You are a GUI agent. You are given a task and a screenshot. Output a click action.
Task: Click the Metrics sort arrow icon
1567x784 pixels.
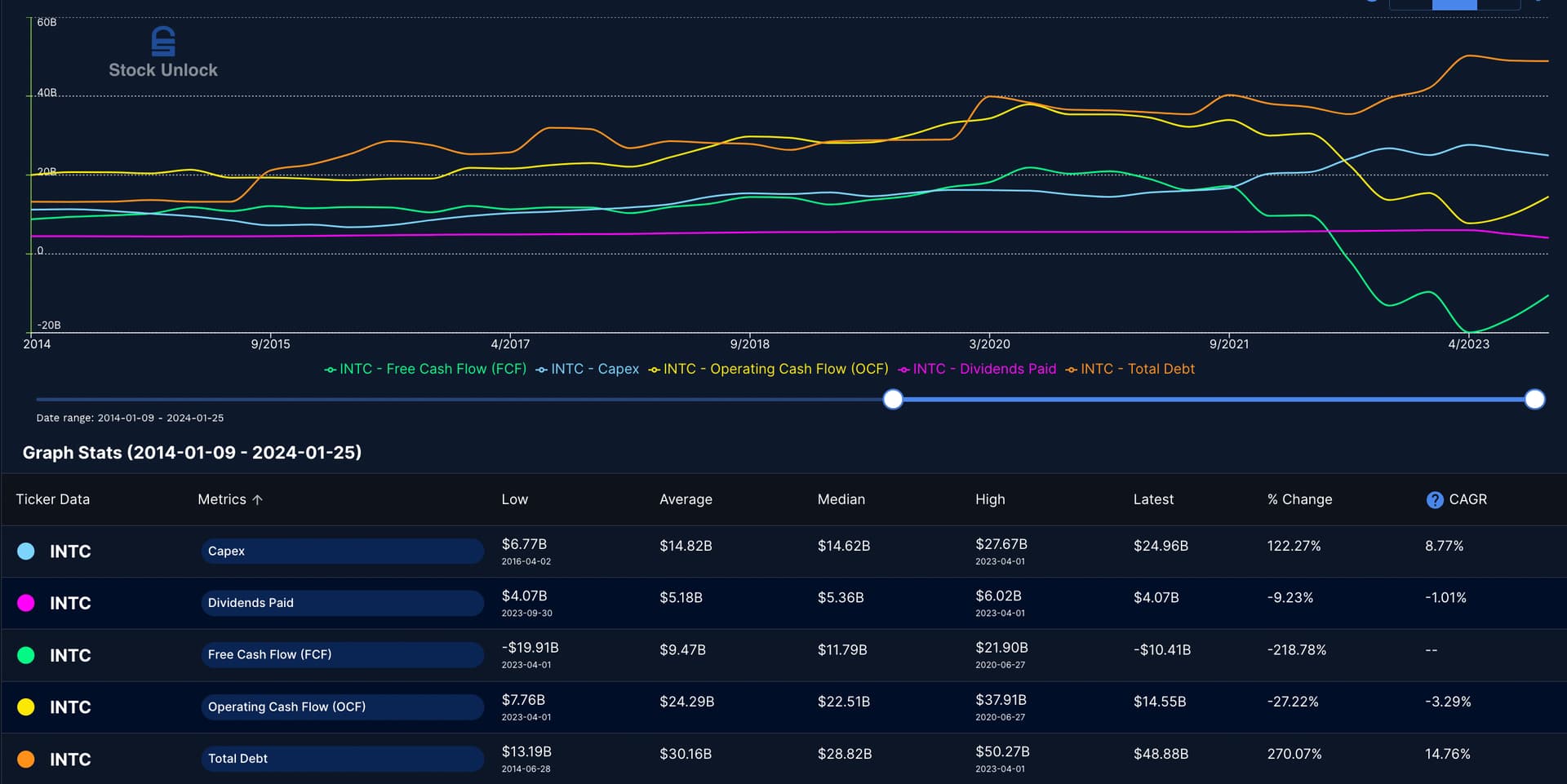[257, 499]
